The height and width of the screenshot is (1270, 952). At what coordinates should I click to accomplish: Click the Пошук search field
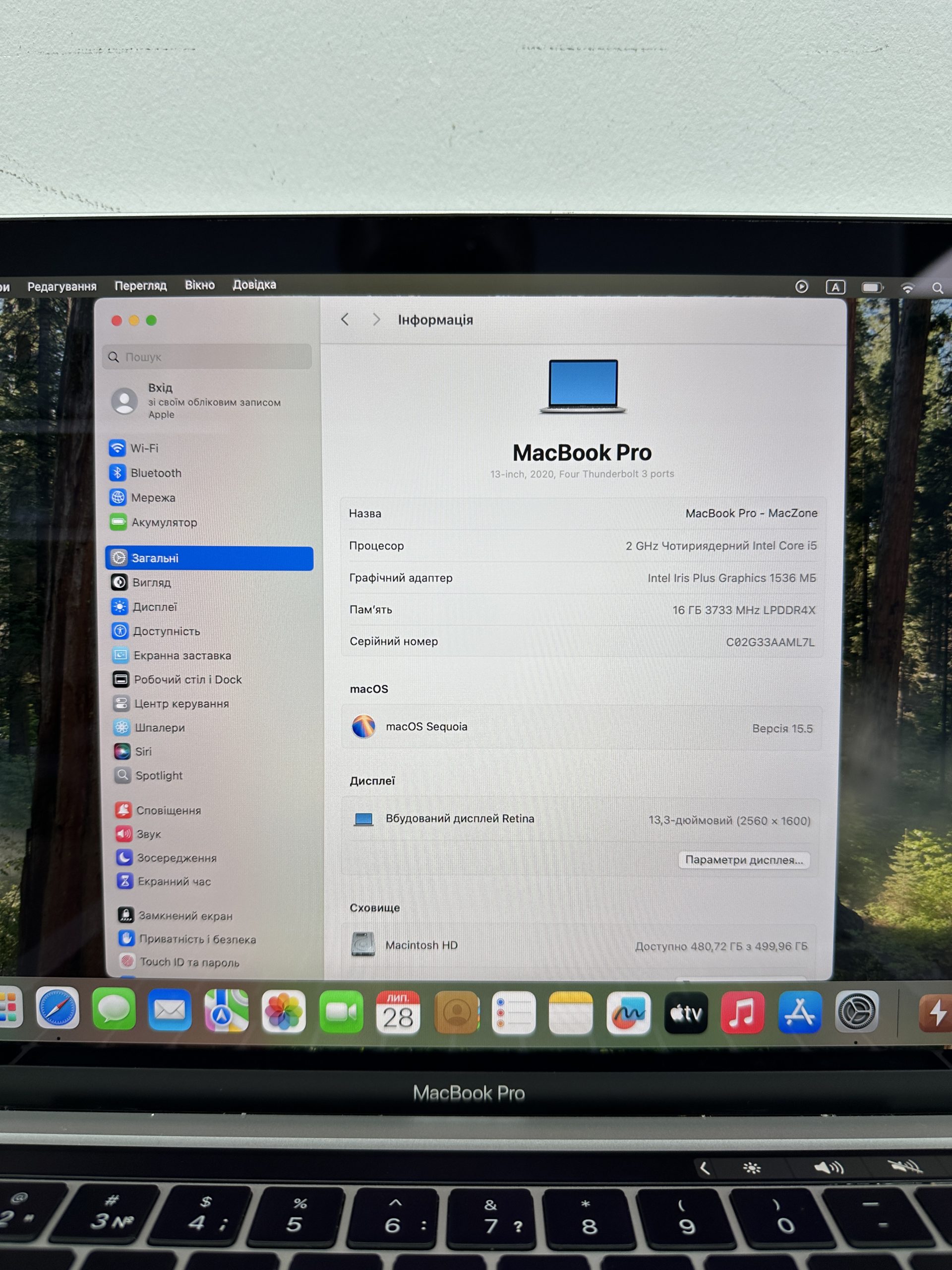point(207,357)
